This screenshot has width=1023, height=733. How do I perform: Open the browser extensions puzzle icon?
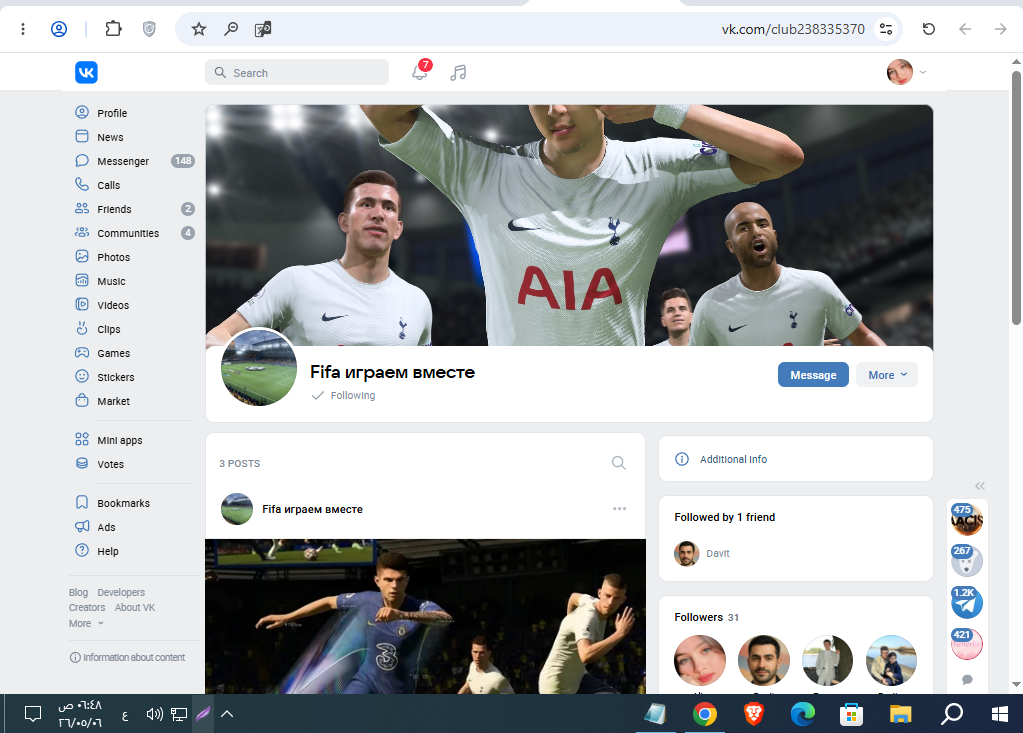(114, 29)
